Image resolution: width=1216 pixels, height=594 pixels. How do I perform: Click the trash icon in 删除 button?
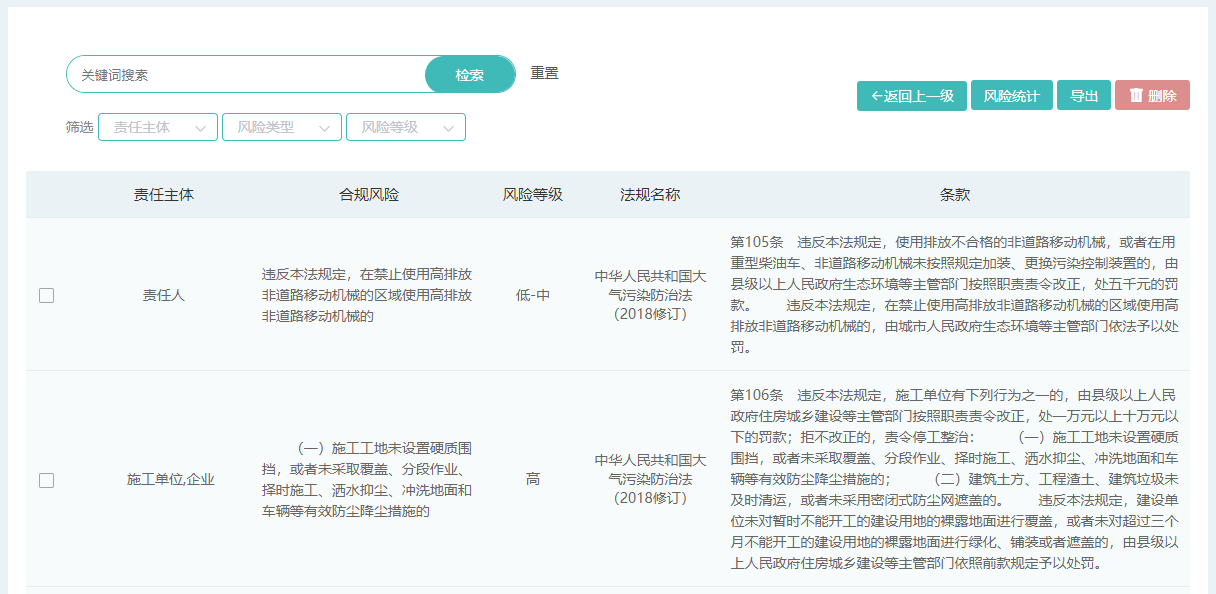pyautogui.click(x=1136, y=95)
